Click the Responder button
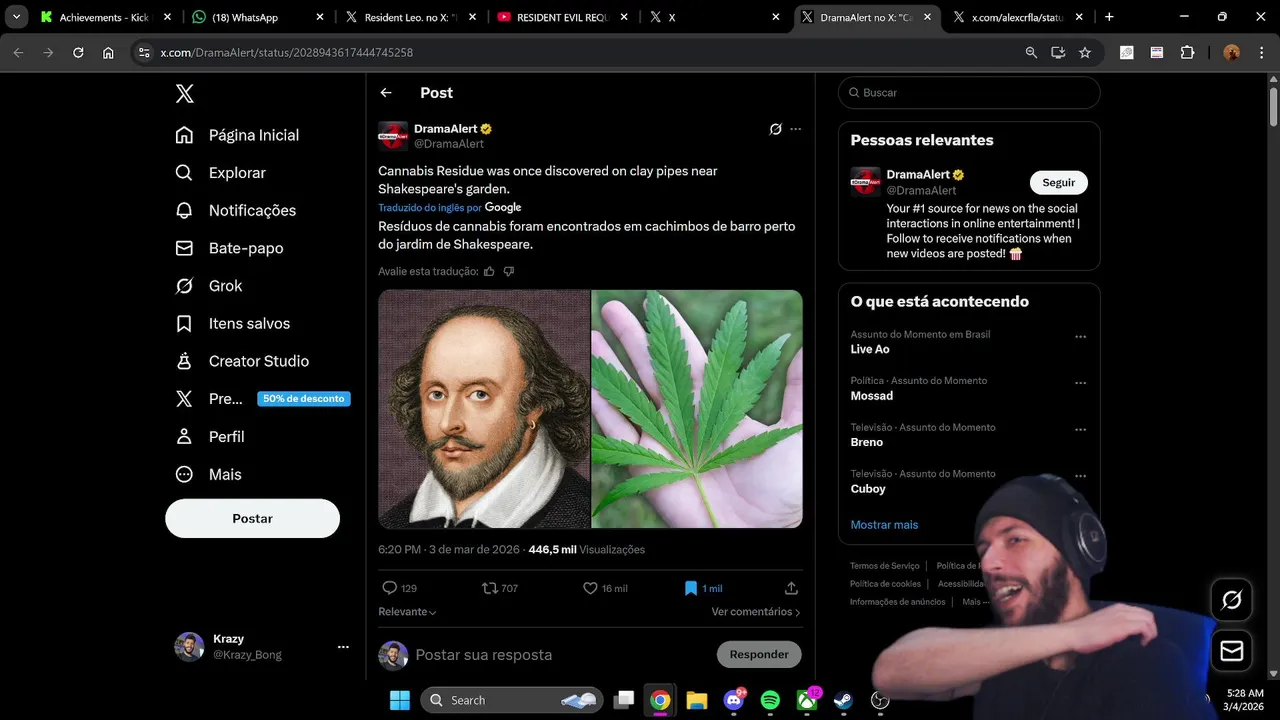The width and height of the screenshot is (1280, 720). pyautogui.click(x=759, y=654)
